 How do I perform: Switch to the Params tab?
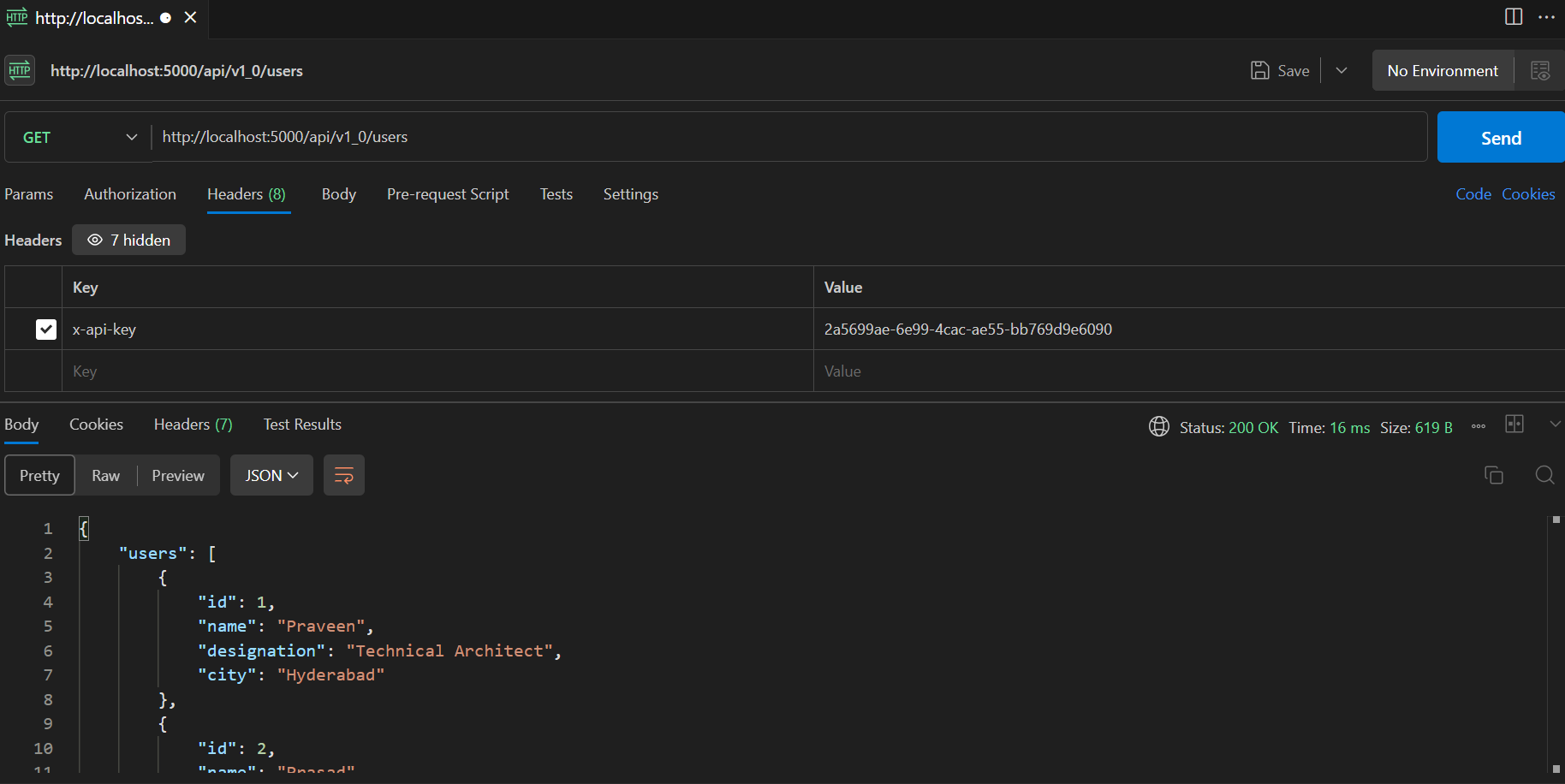click(29, 194)
